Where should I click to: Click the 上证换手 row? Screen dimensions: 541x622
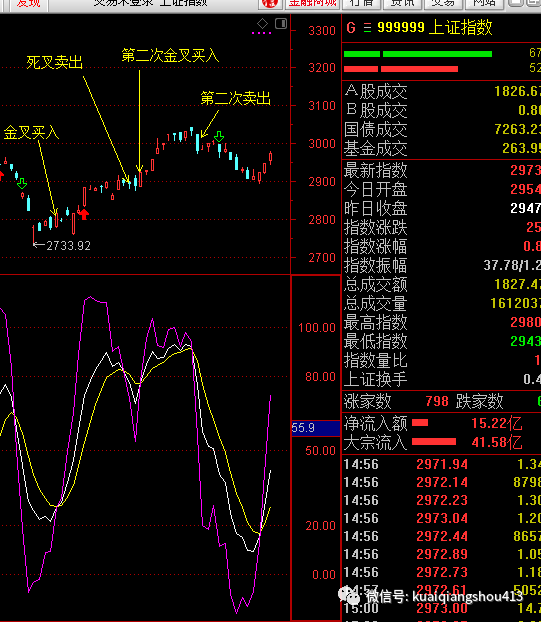tap(441, 379)
